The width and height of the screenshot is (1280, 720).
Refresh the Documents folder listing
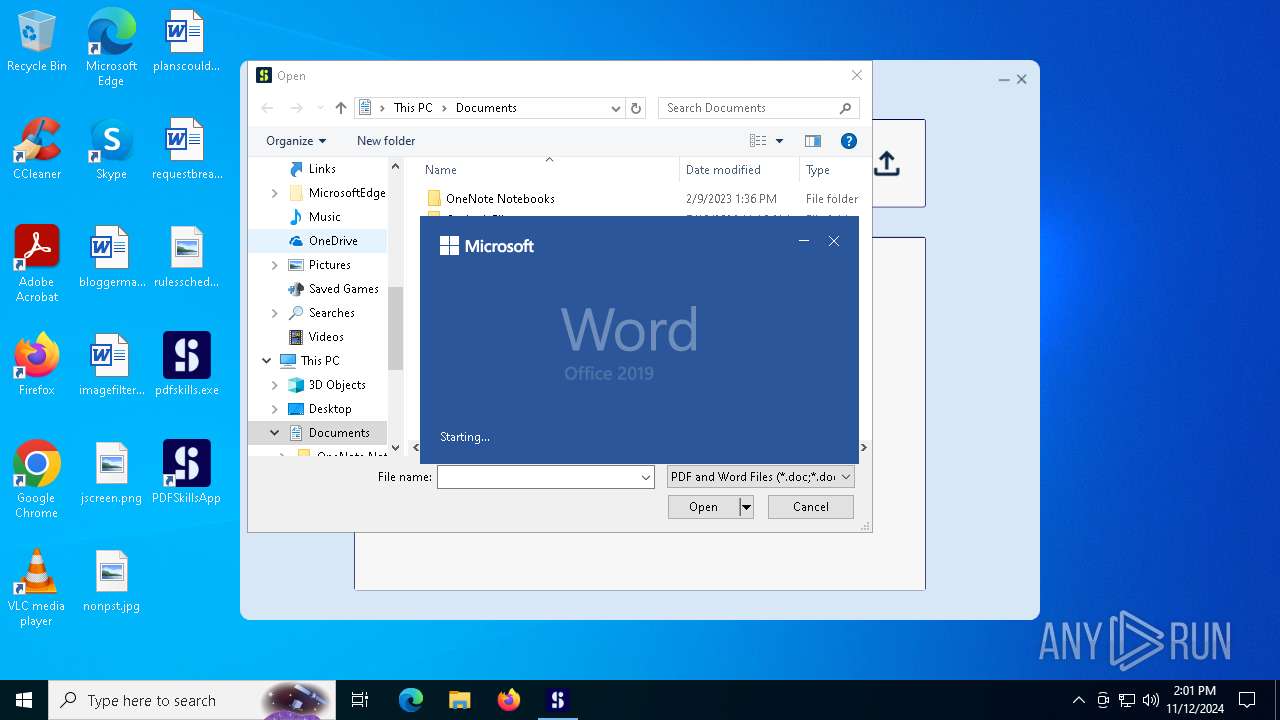(x=636, y=108)
